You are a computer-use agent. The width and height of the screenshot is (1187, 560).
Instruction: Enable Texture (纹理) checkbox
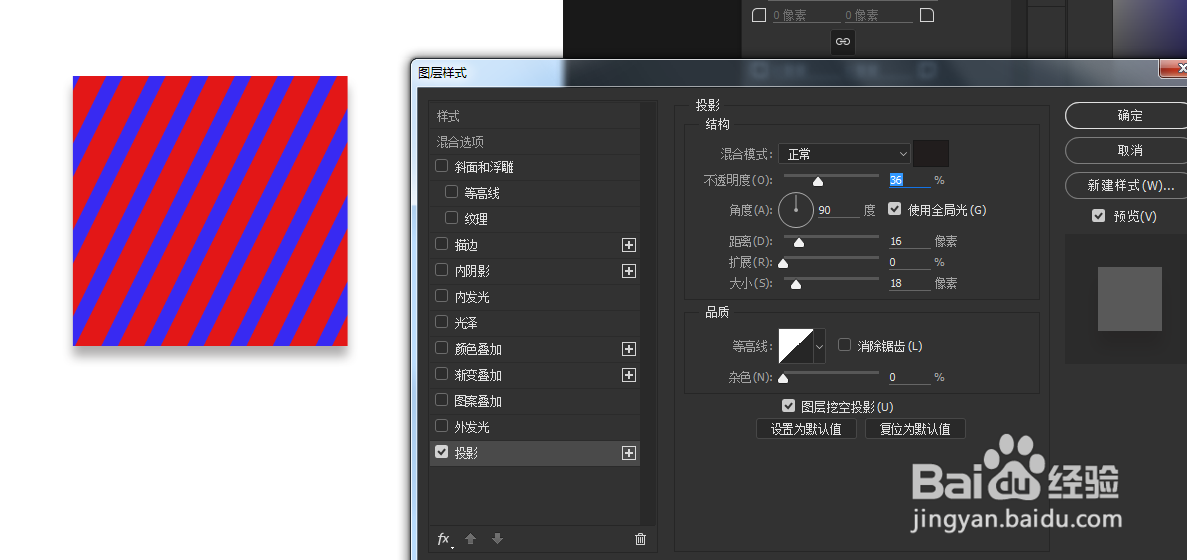pyautogui.click(x=451, y=218)
